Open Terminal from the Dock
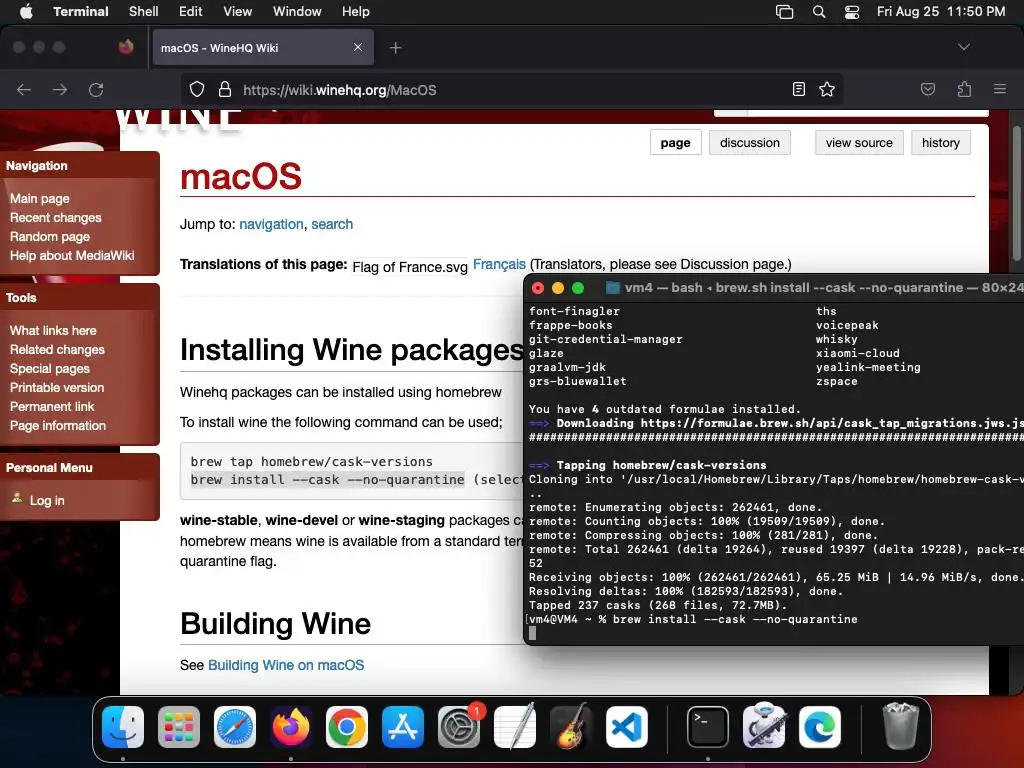 708,727
